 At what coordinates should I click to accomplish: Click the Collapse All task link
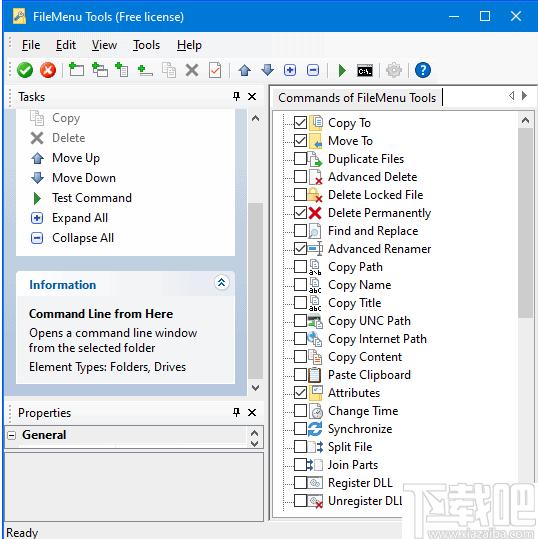click(x=83, y=238)
